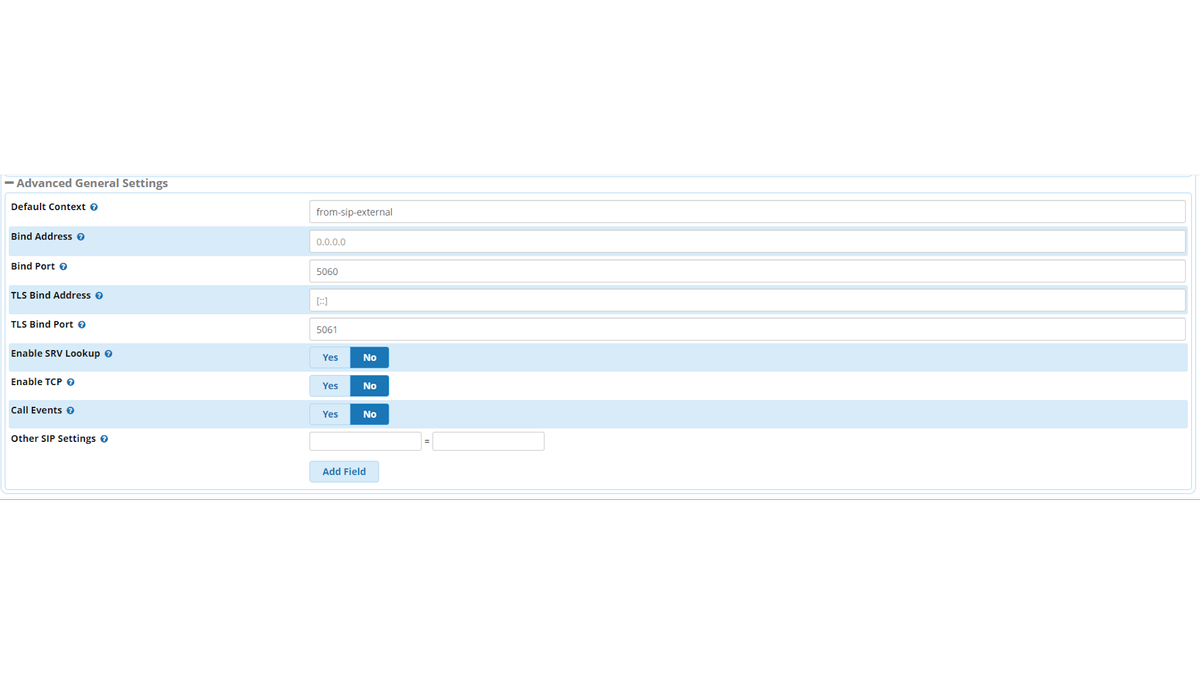Select the Enable TCP No option
Image resolution: width=1200 pixels, height=675 pixels.
click(x=369, y=385)
